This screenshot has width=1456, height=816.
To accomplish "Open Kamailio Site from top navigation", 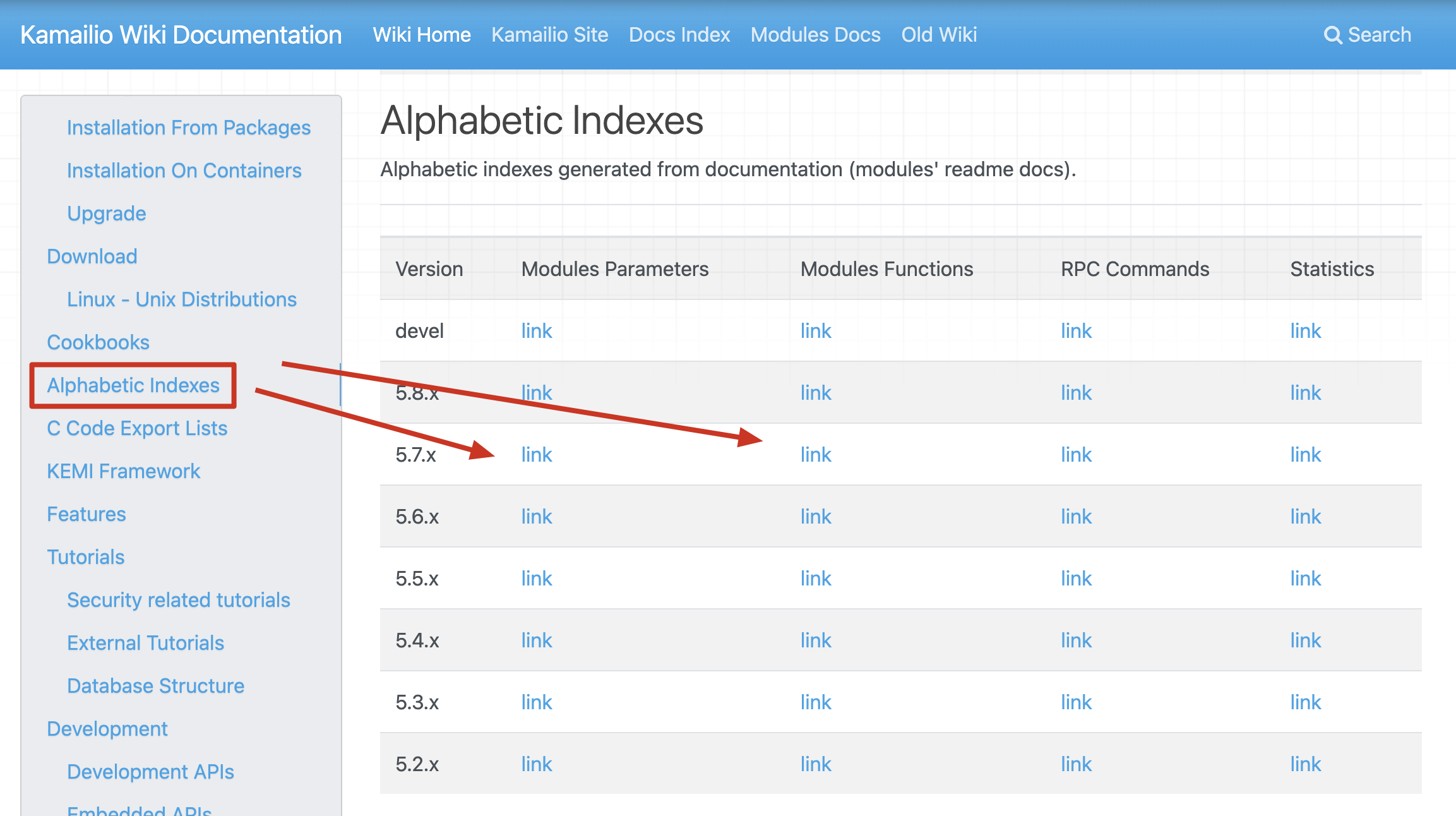I will pos(549,35).
